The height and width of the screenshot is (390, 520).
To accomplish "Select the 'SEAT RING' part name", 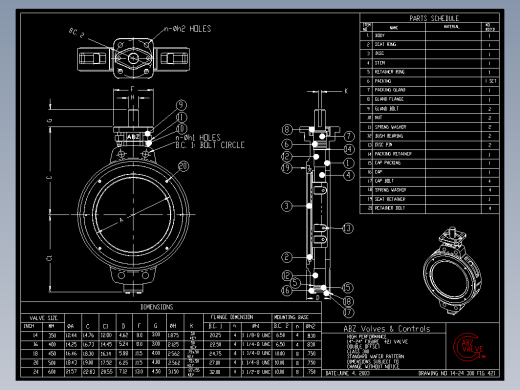I will 385,44.
